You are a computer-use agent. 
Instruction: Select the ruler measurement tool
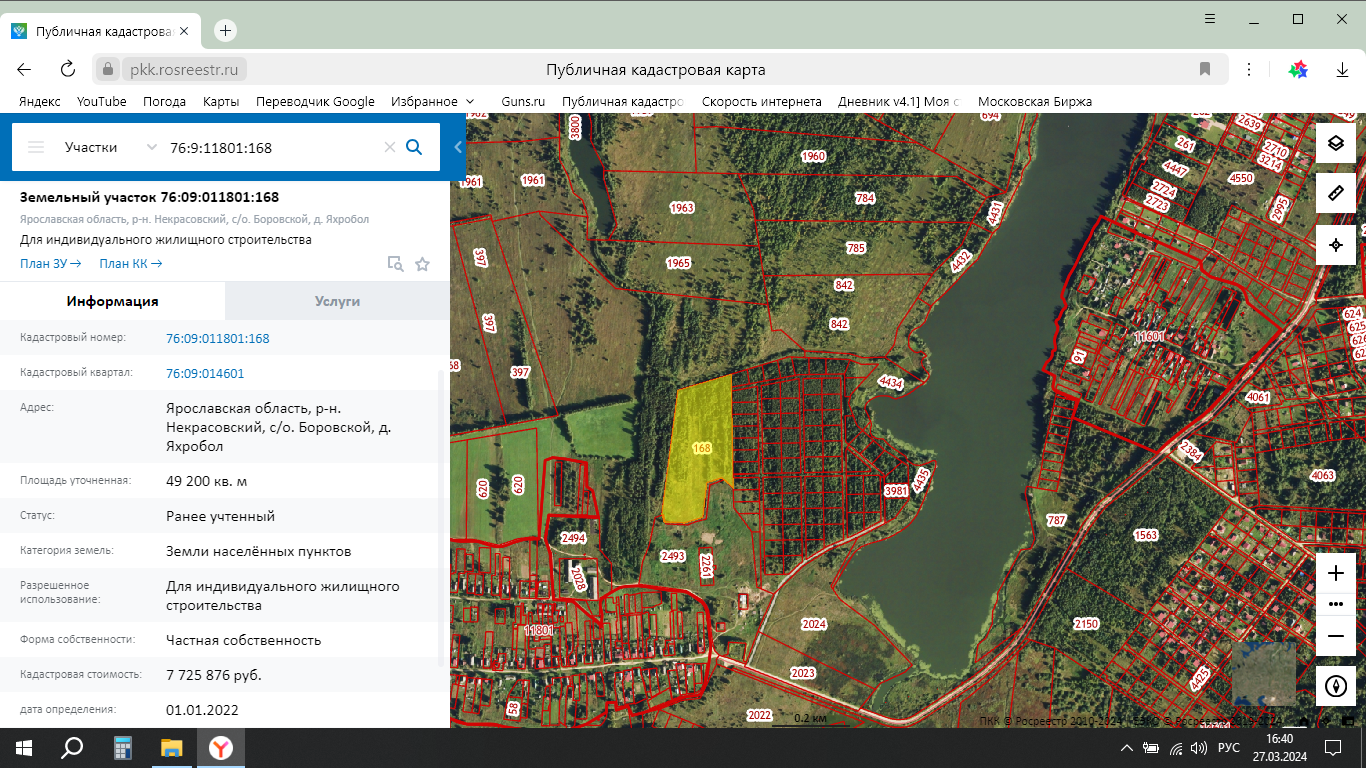1335,193
